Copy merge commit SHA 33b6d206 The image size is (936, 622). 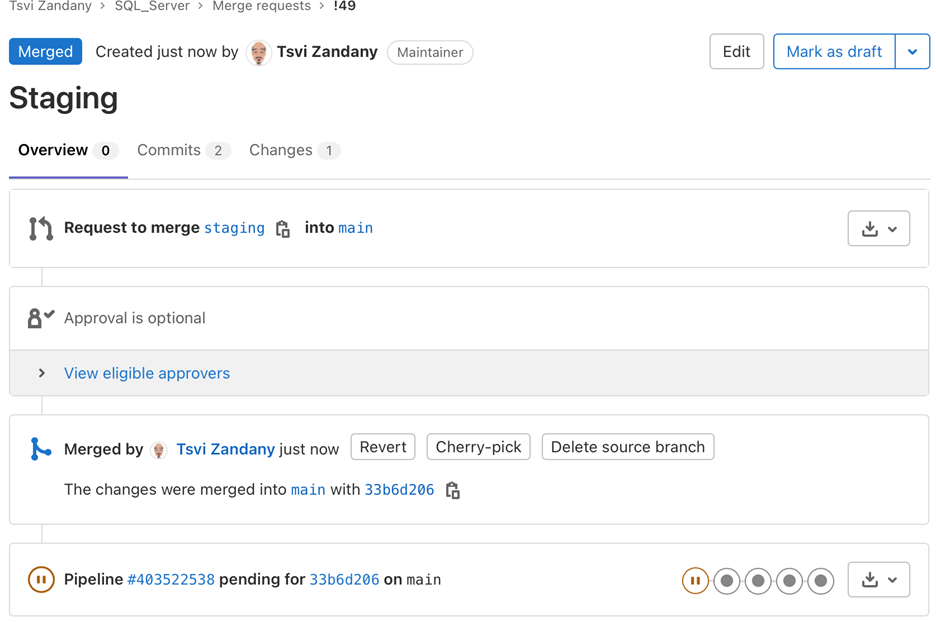tap(453, 490)
